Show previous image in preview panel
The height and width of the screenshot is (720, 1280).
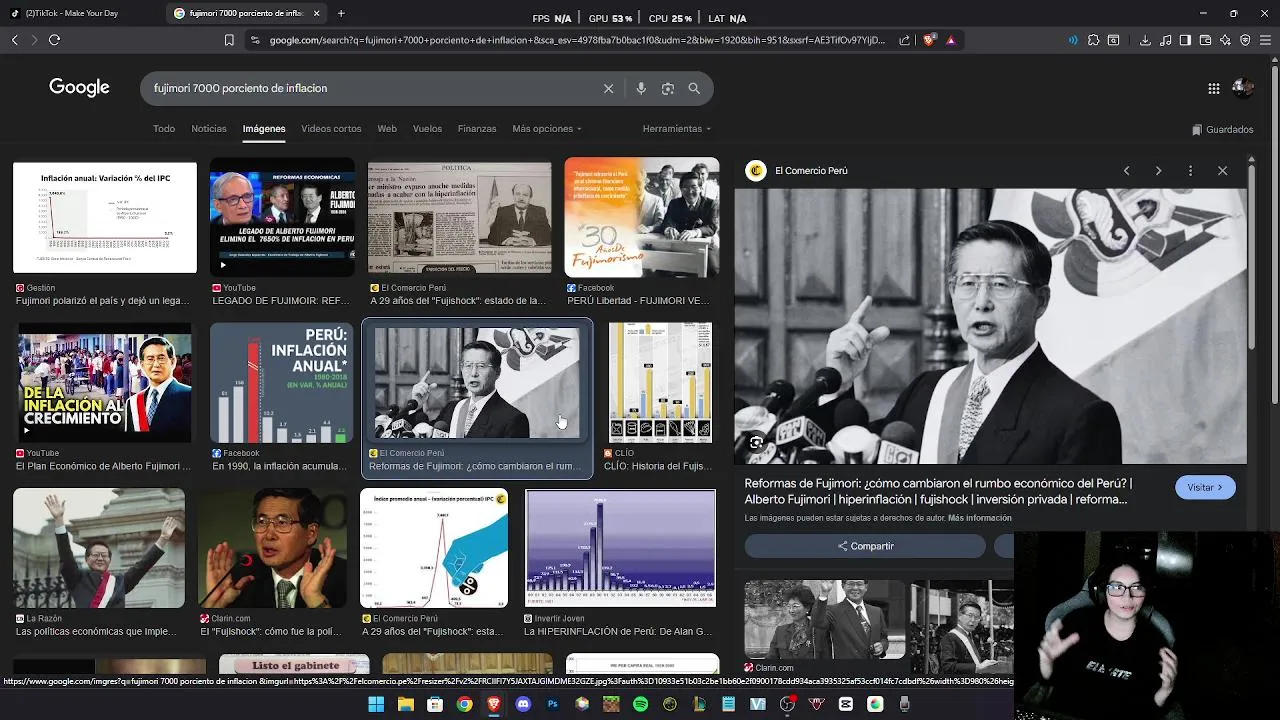coord(1126,171)
